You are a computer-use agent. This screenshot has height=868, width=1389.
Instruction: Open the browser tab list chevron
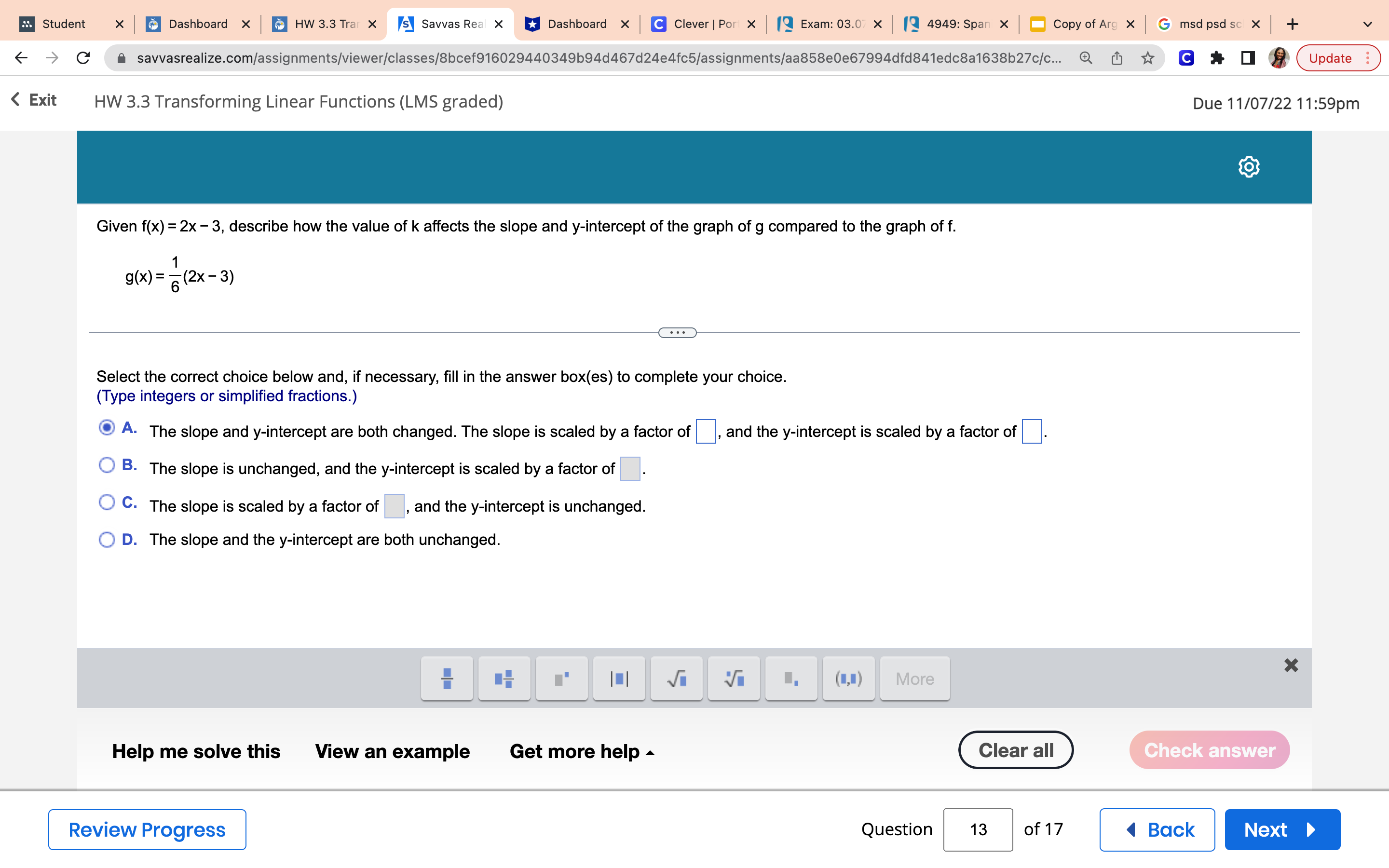pos(1367,24)
